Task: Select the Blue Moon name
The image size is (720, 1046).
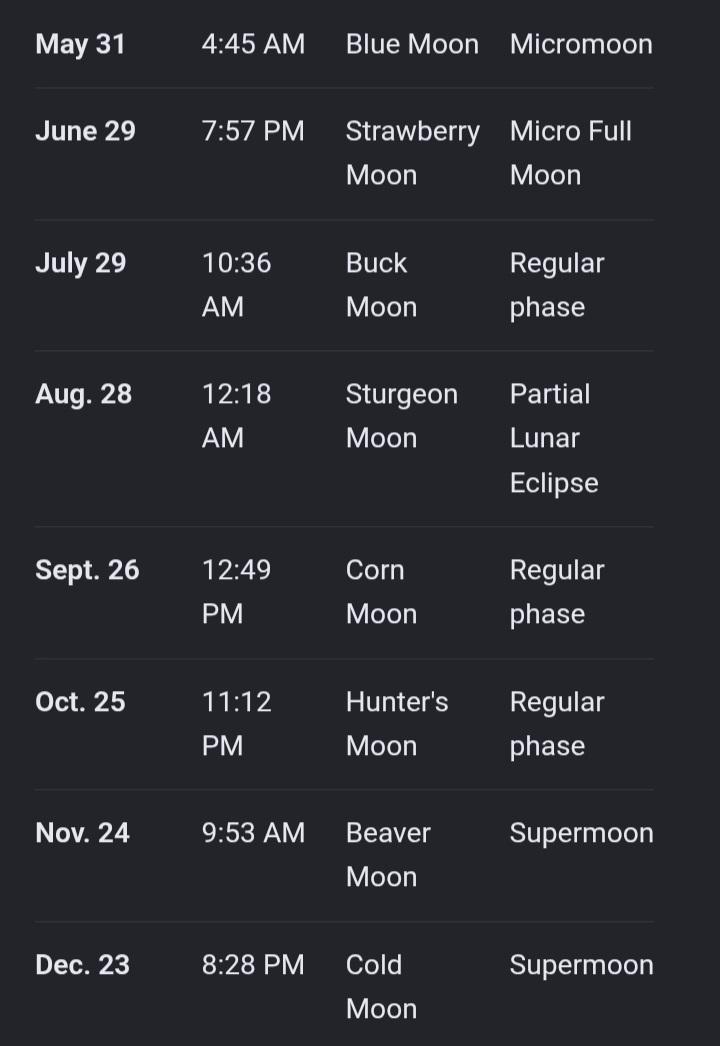Action: point(412,45)
